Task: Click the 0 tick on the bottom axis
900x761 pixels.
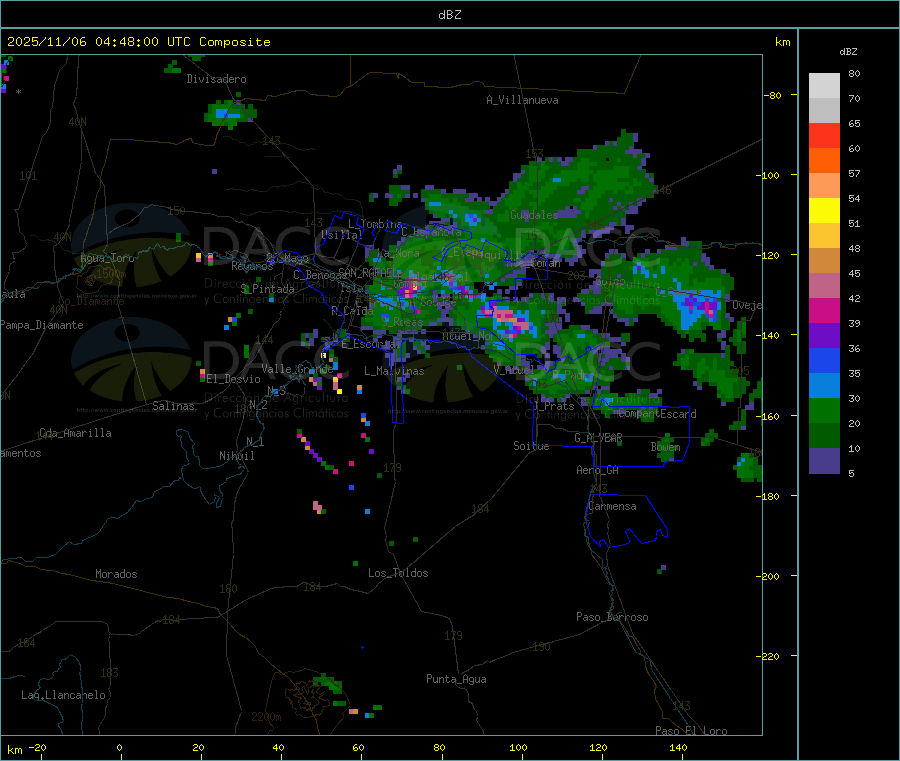Action: pos(119,747)
